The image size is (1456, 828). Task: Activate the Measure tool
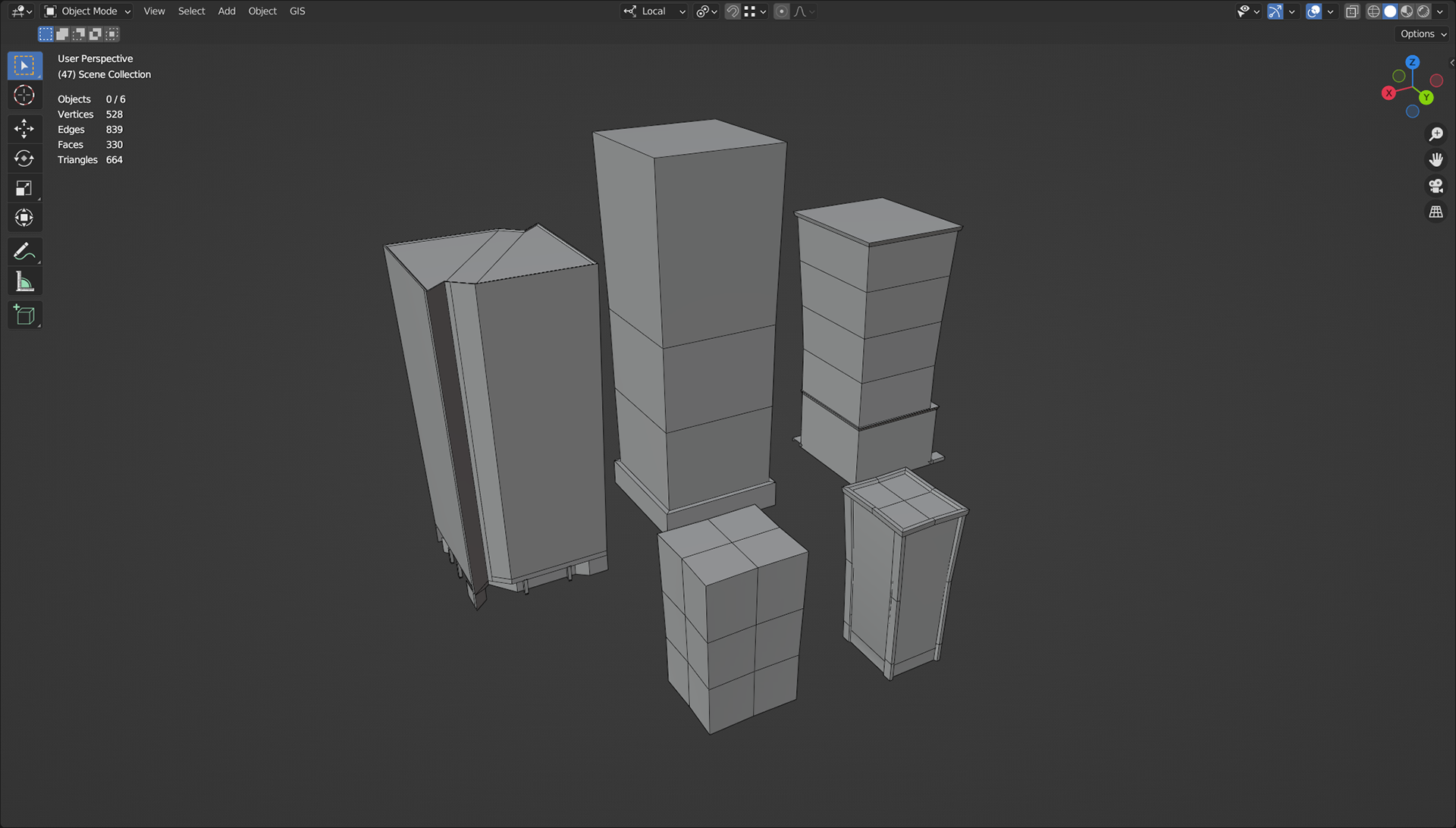point(24,282)
